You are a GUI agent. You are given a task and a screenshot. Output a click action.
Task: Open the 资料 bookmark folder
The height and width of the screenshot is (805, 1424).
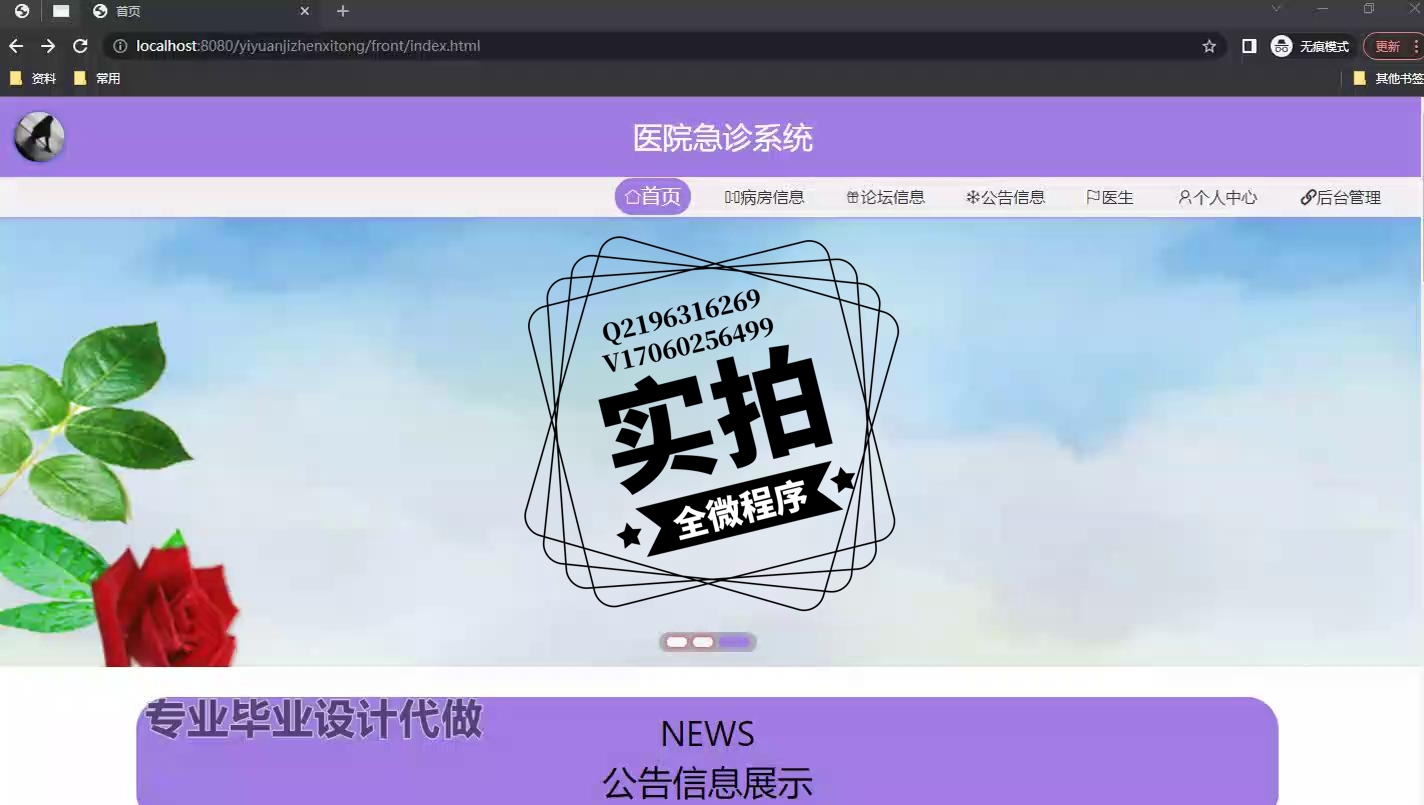coord(32,78)
